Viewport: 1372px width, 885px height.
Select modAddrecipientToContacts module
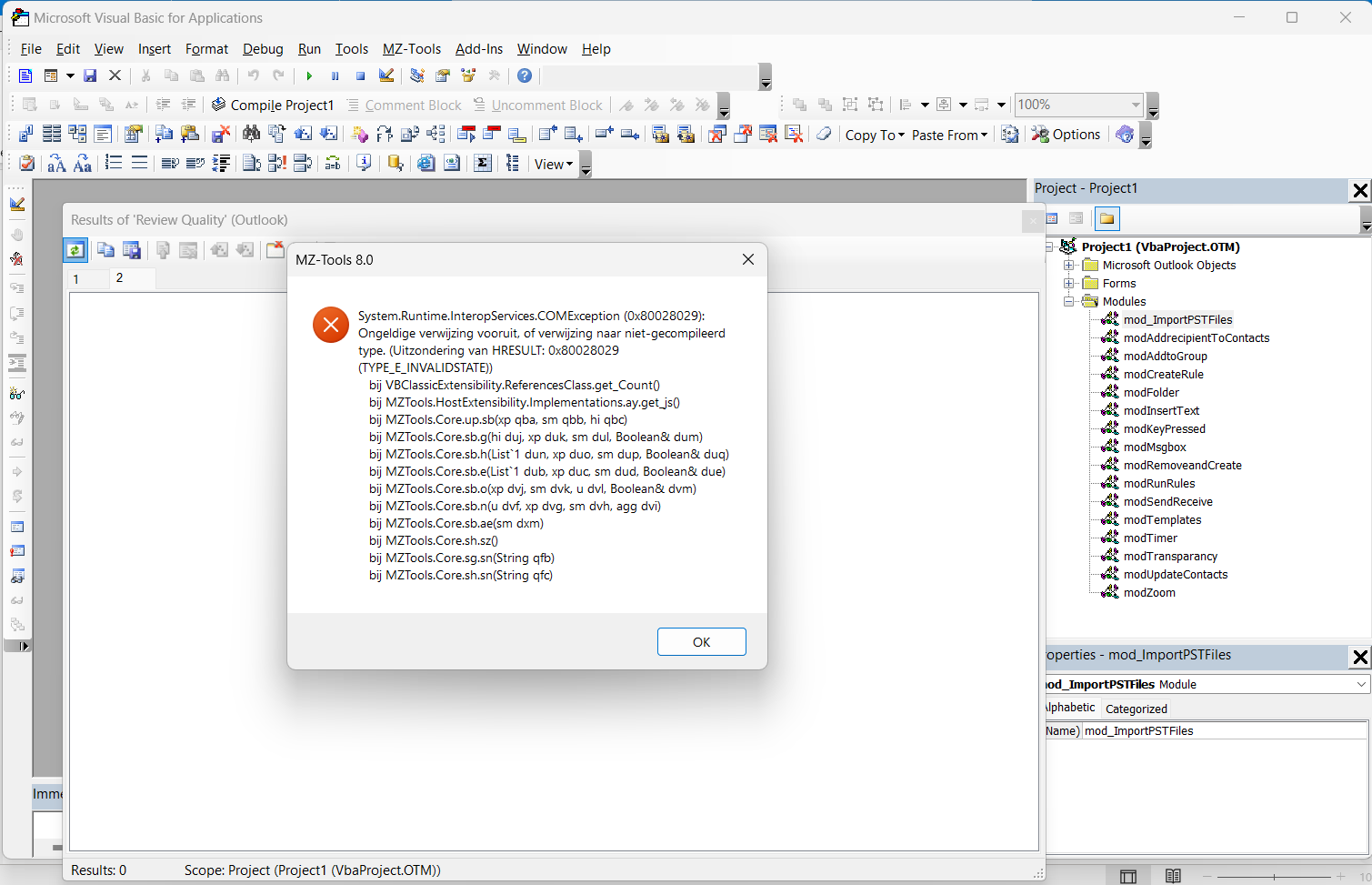click(x=1197, y=337)
